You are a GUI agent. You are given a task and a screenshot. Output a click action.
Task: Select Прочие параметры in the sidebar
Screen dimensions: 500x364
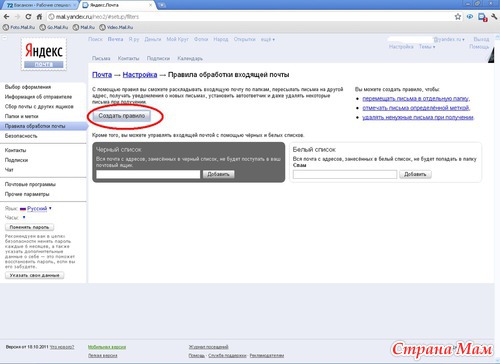27,194
